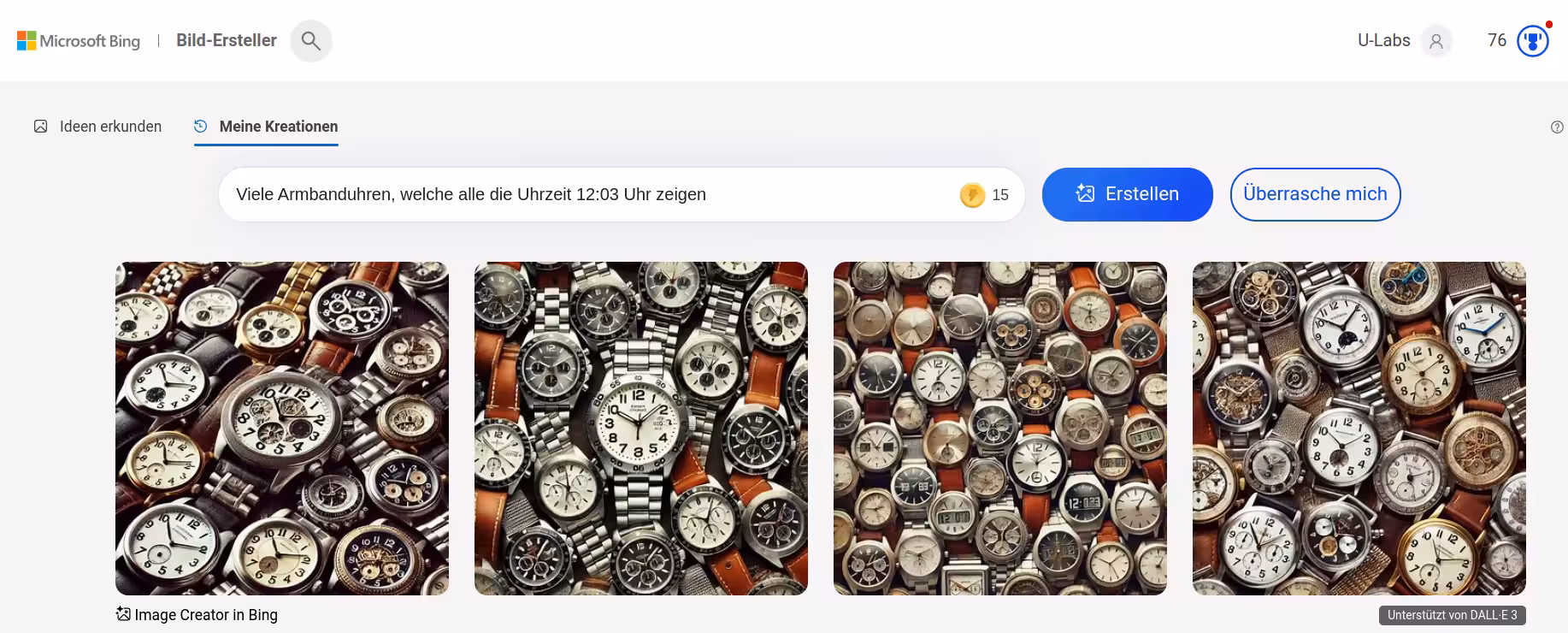
Task: Switch to the Ideen erkunden tab
Action: pyautogui.click(x=97, y=127)
